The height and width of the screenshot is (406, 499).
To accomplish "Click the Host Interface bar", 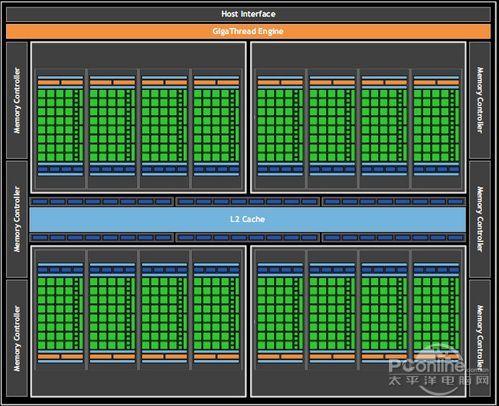I will click(x=248, y=14).
